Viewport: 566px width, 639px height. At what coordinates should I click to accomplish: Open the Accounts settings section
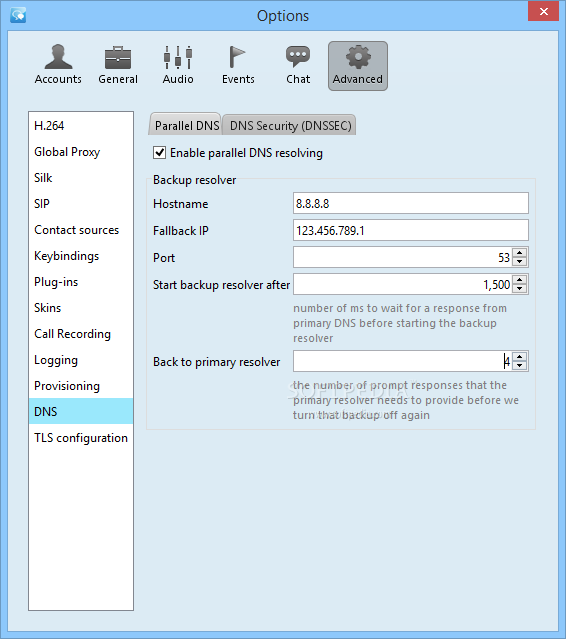coord(58,65)
